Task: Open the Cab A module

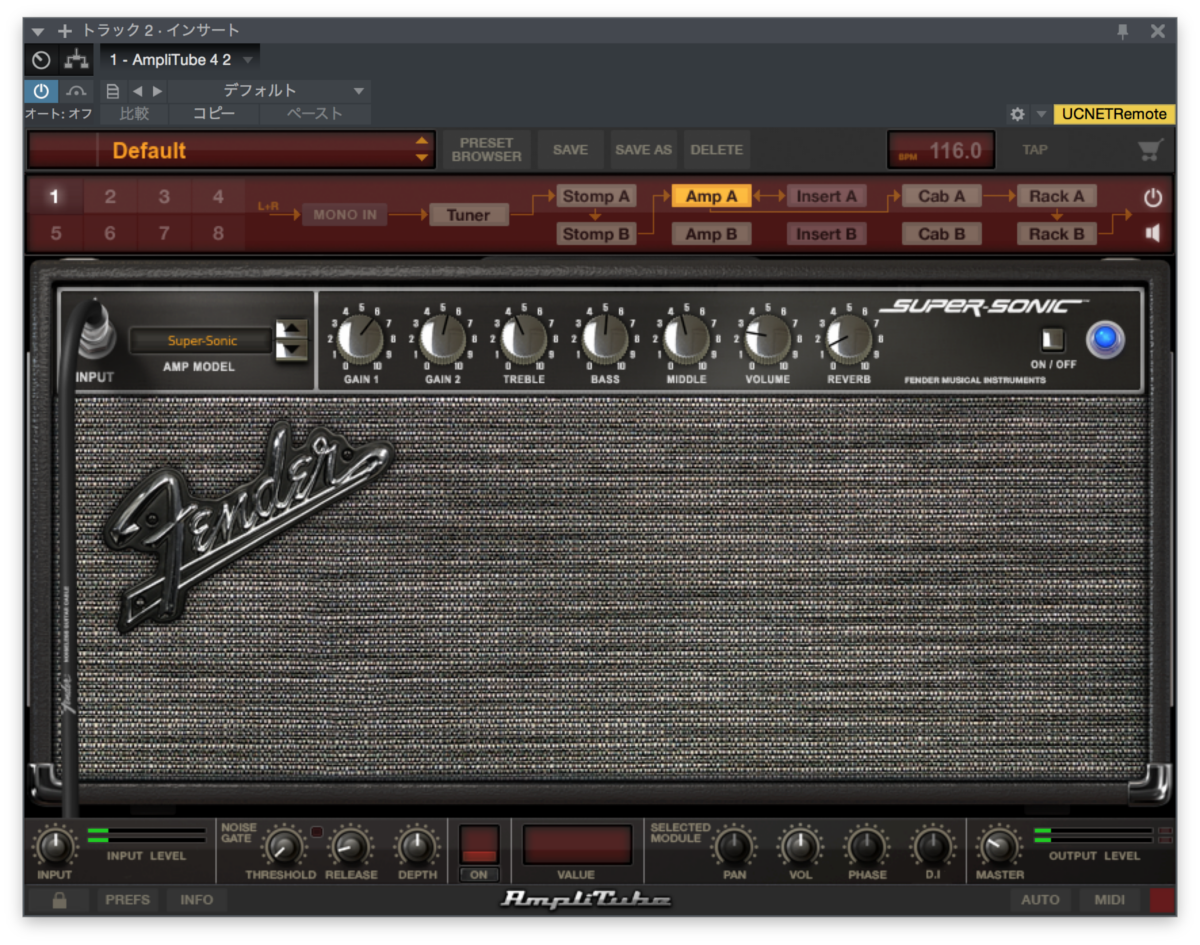Action: 942,196
